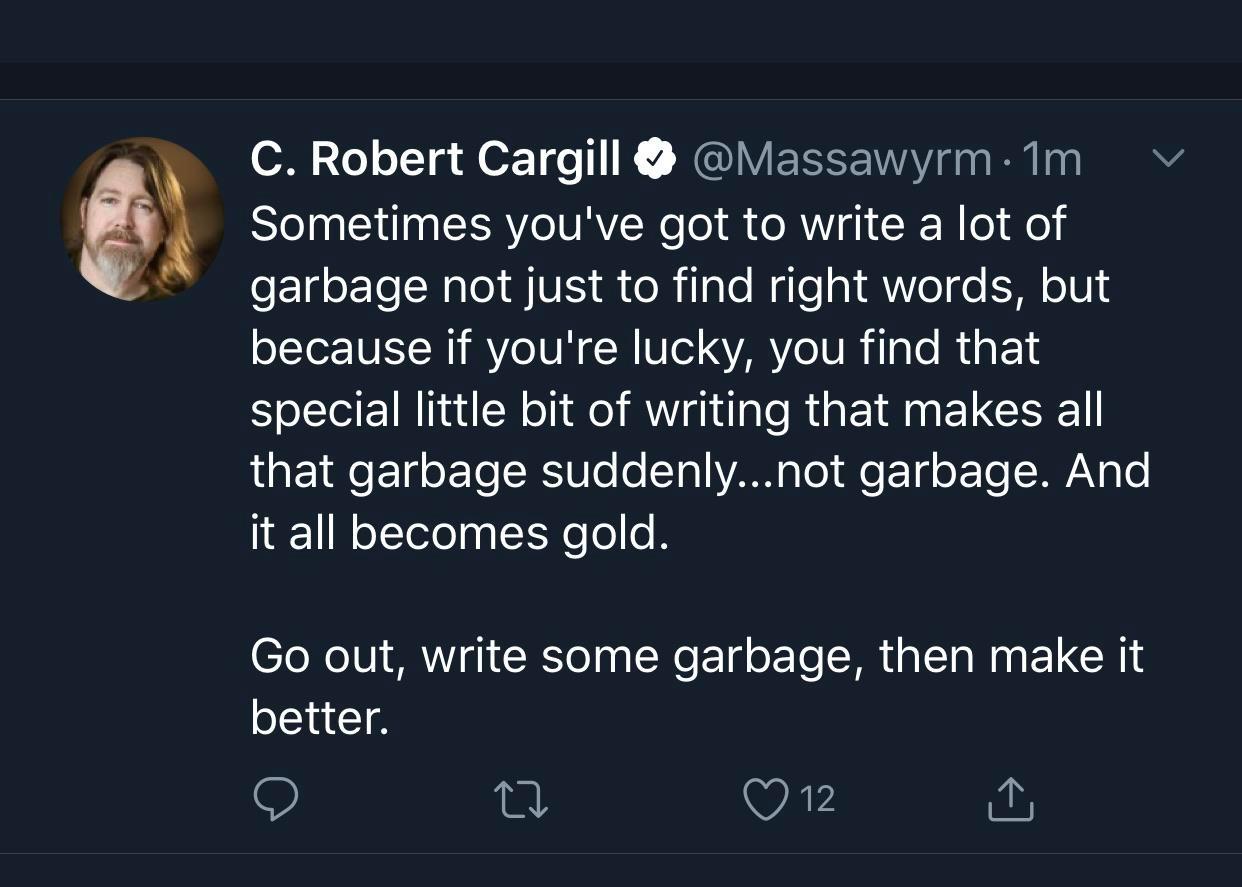Image resolution: width=1242 pixels, height=887 pixels.
Task: Open the comment bubble to view replies
Action: click(277, 798)
